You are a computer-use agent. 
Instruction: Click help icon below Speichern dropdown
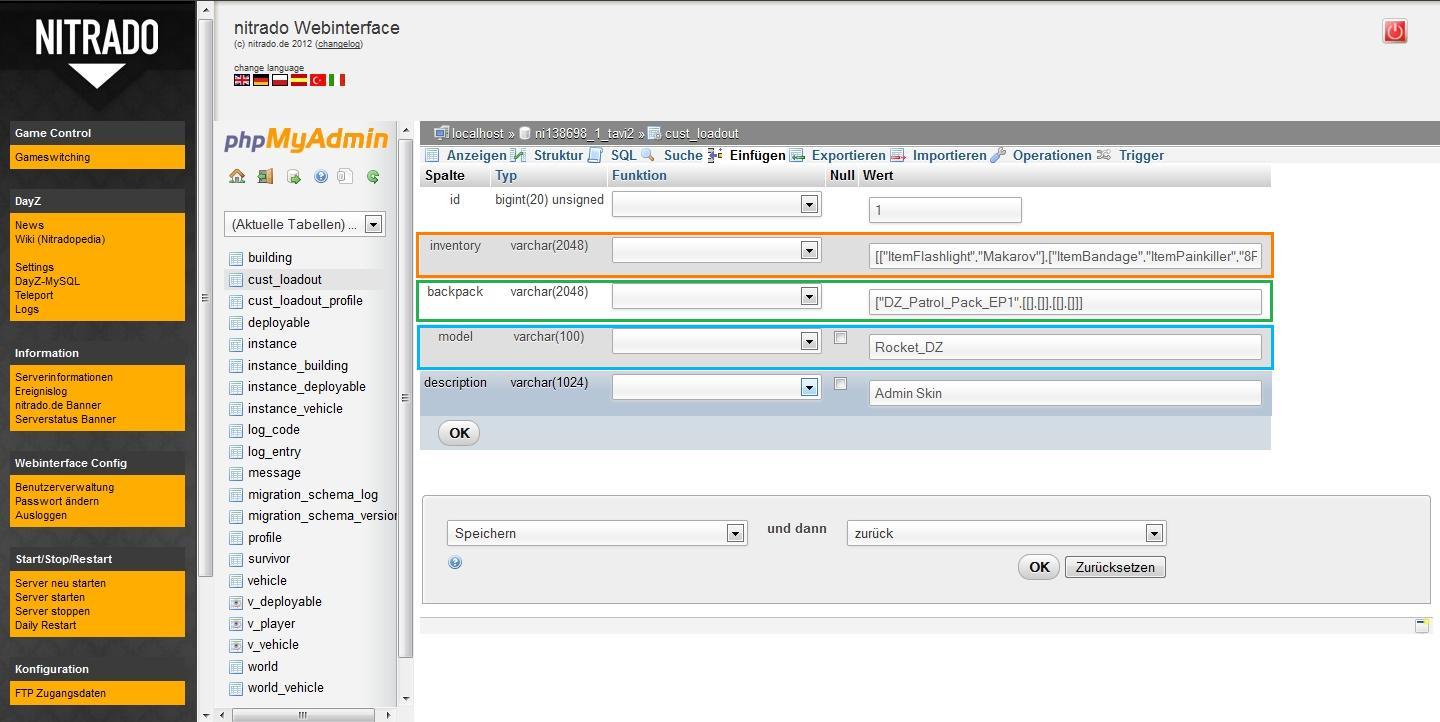[455, 562]
